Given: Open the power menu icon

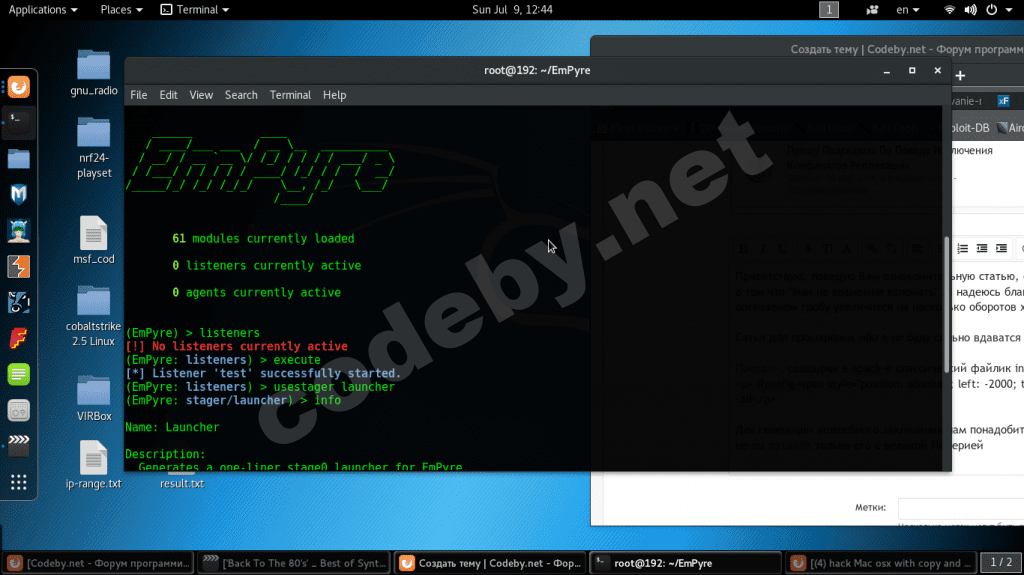Looking at the screenshot, I should tap(991, 10).
